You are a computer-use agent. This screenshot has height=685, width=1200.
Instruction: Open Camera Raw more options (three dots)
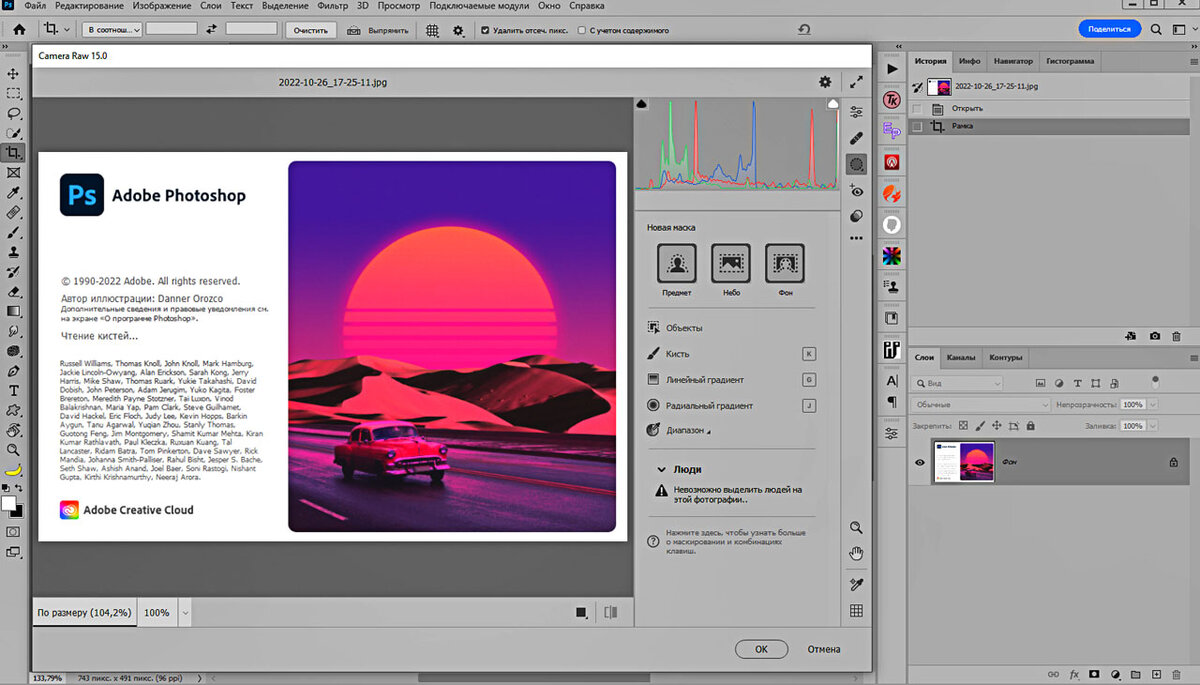pyautogui.click(x=857, y=239)
